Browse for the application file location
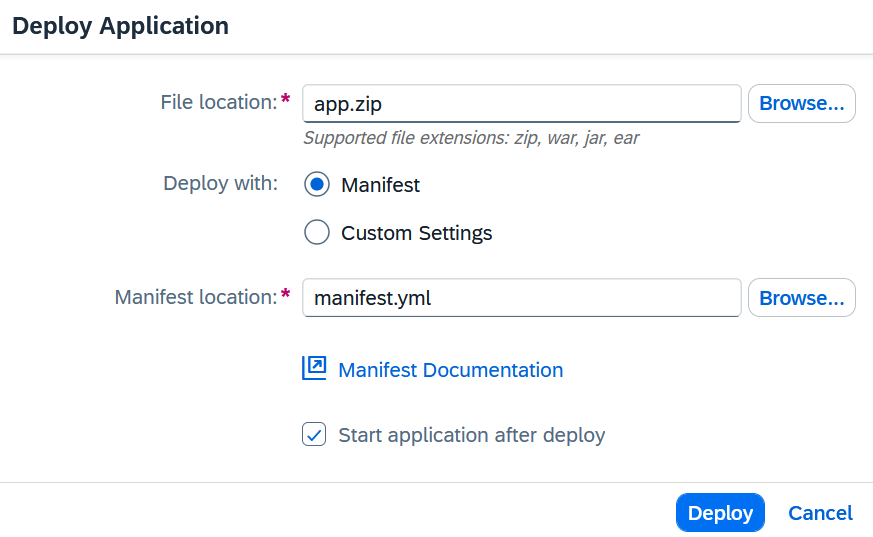The image size is (873, 537). pyautogui.click(x=802, y=104)
